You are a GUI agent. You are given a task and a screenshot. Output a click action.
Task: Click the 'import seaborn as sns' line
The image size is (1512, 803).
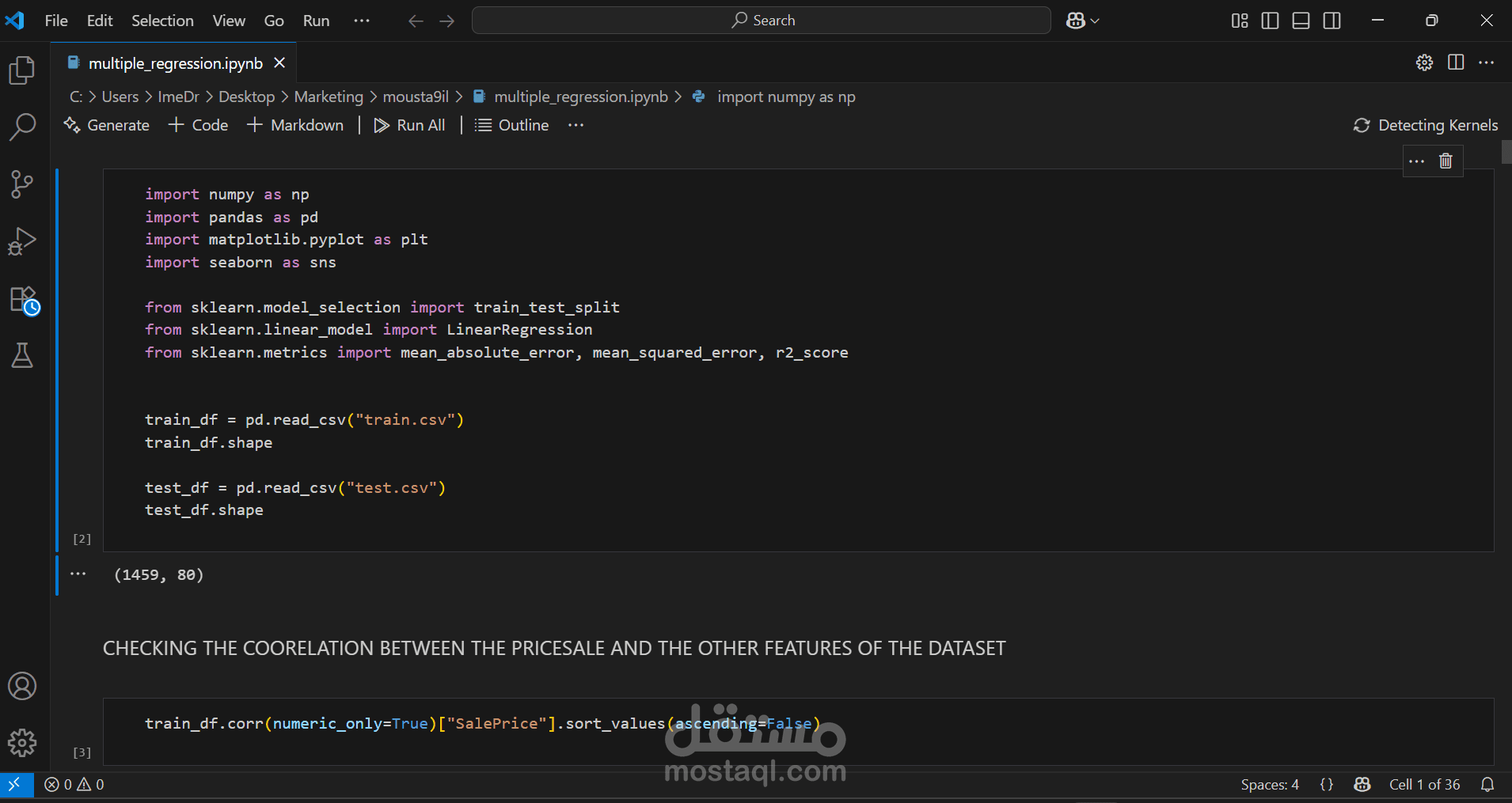coord(241,262)
